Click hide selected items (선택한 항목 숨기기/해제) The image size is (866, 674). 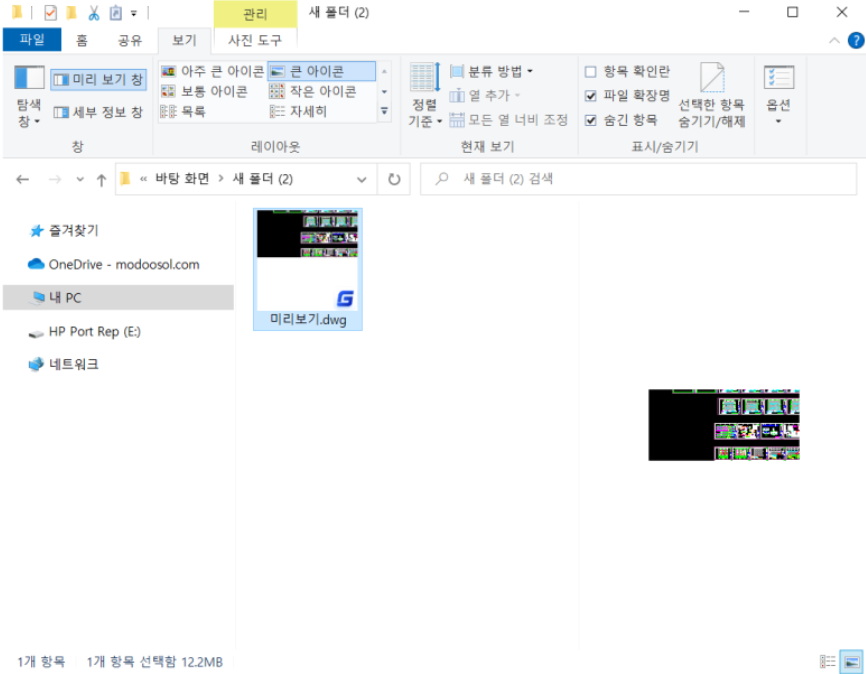pyautogui.click(x=712, y=96)
